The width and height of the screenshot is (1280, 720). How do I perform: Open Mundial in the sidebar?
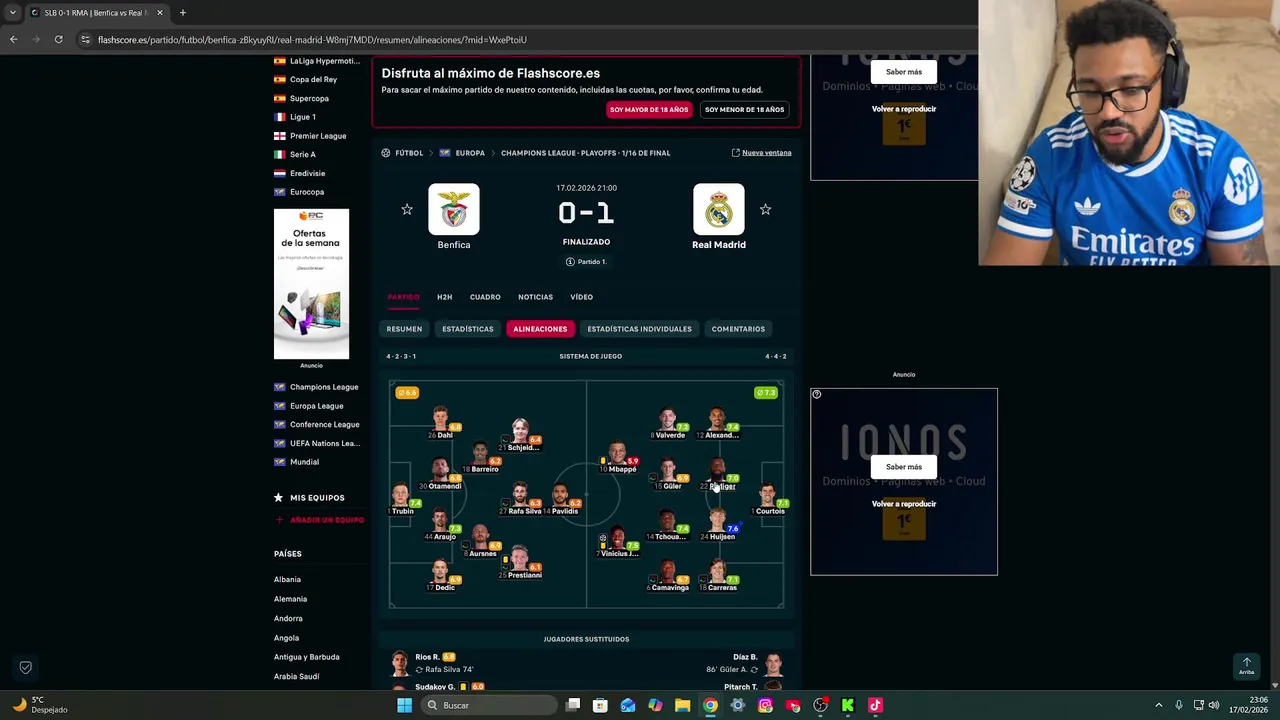[304, 462]
